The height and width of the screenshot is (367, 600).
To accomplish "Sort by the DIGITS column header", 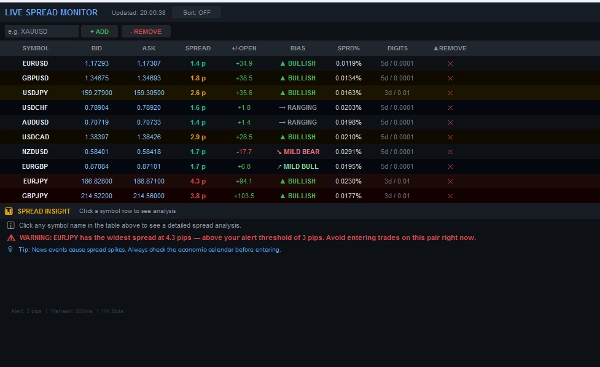I will [397, 48].
